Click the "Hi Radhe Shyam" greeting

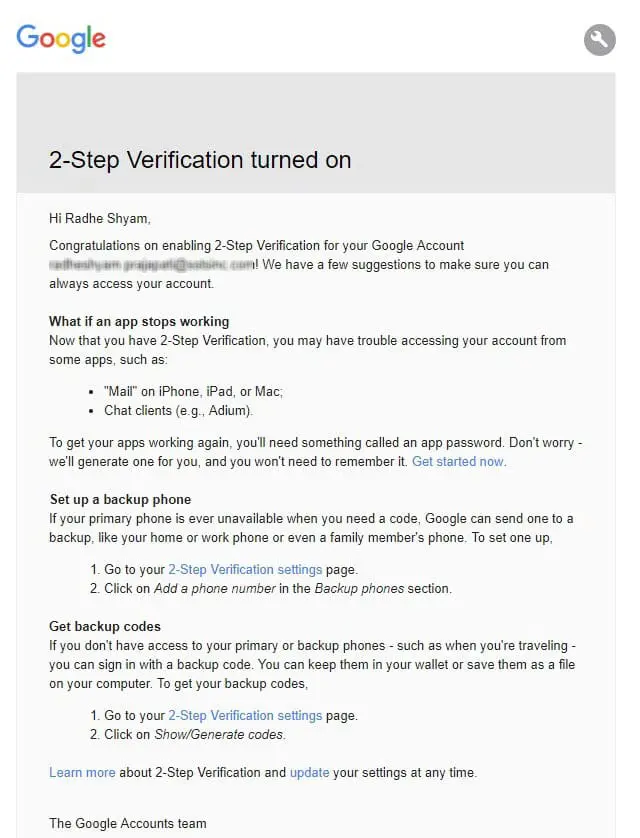tap(100, 218)
